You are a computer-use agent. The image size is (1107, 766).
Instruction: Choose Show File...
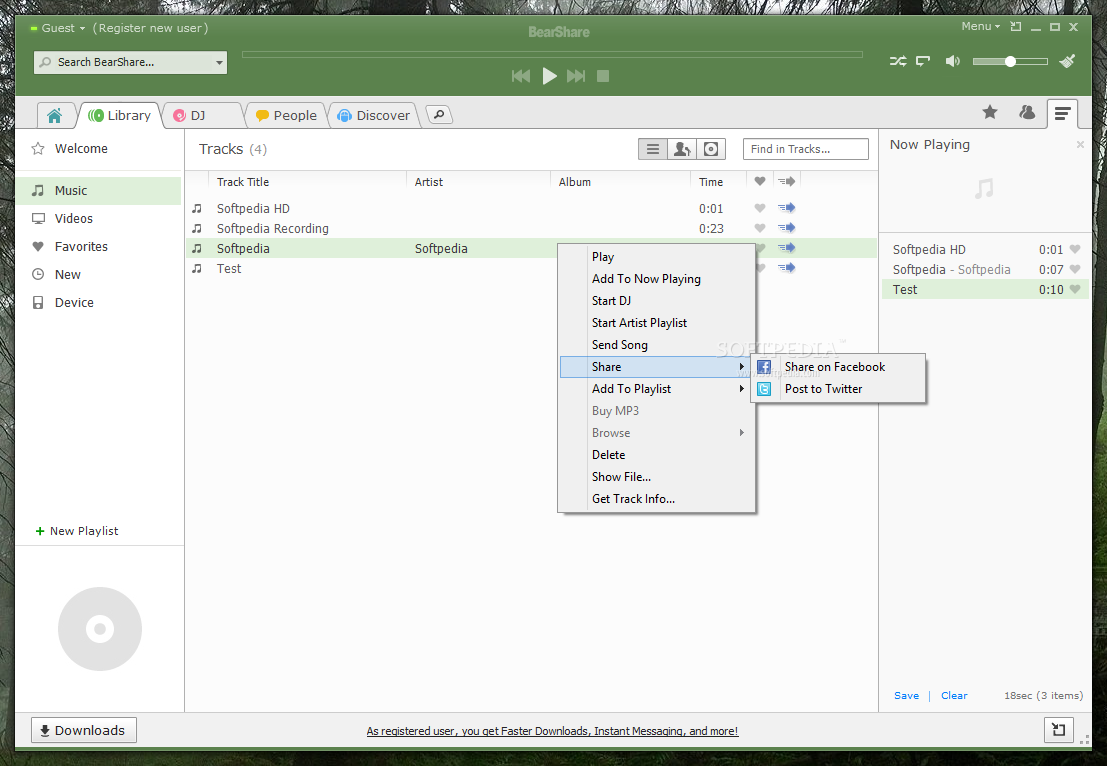click(657, 477)
